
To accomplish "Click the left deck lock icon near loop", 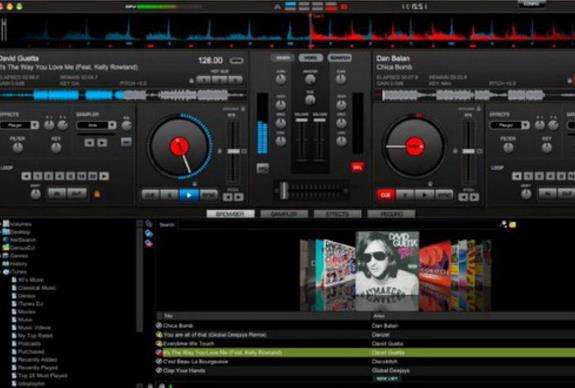I will click(97, 194).
